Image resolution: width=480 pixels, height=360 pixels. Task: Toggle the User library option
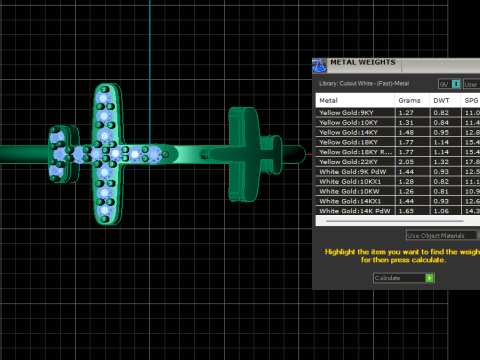(x=471, y=84)
